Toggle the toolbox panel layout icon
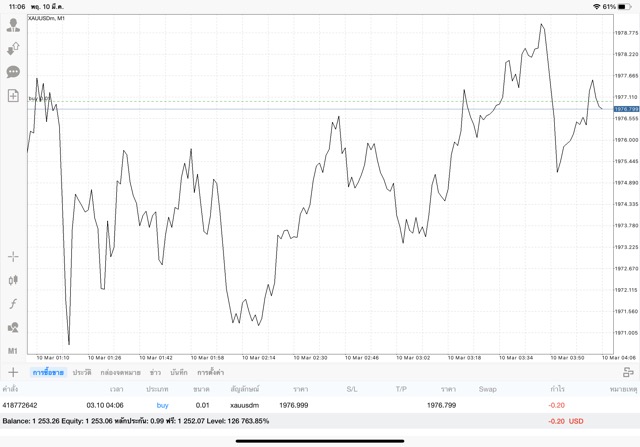 tap(628, 372)
